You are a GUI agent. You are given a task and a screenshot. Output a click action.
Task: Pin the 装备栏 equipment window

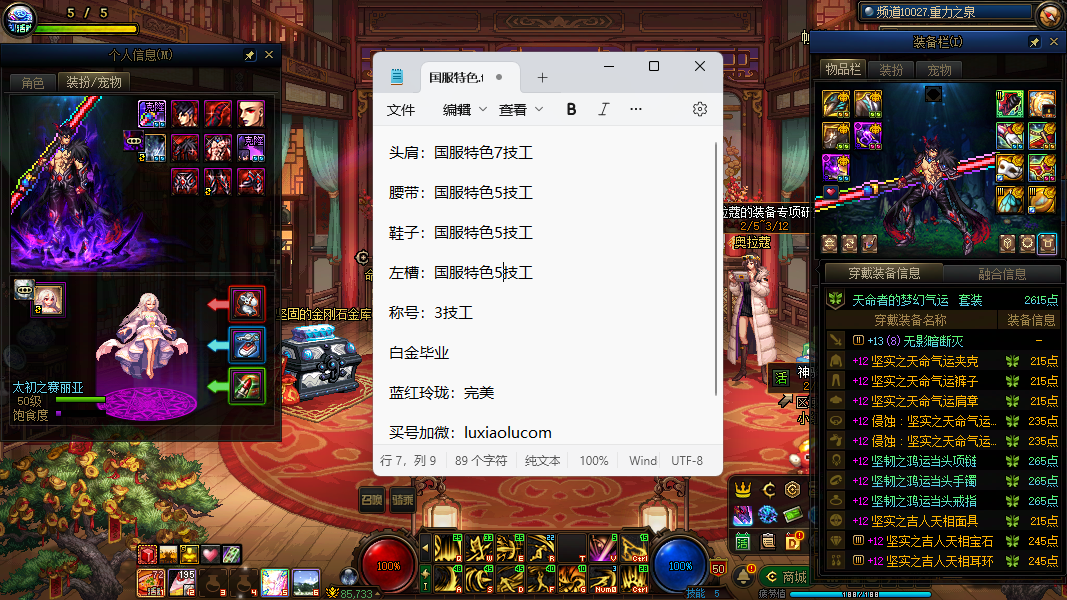pos(1034,42)
